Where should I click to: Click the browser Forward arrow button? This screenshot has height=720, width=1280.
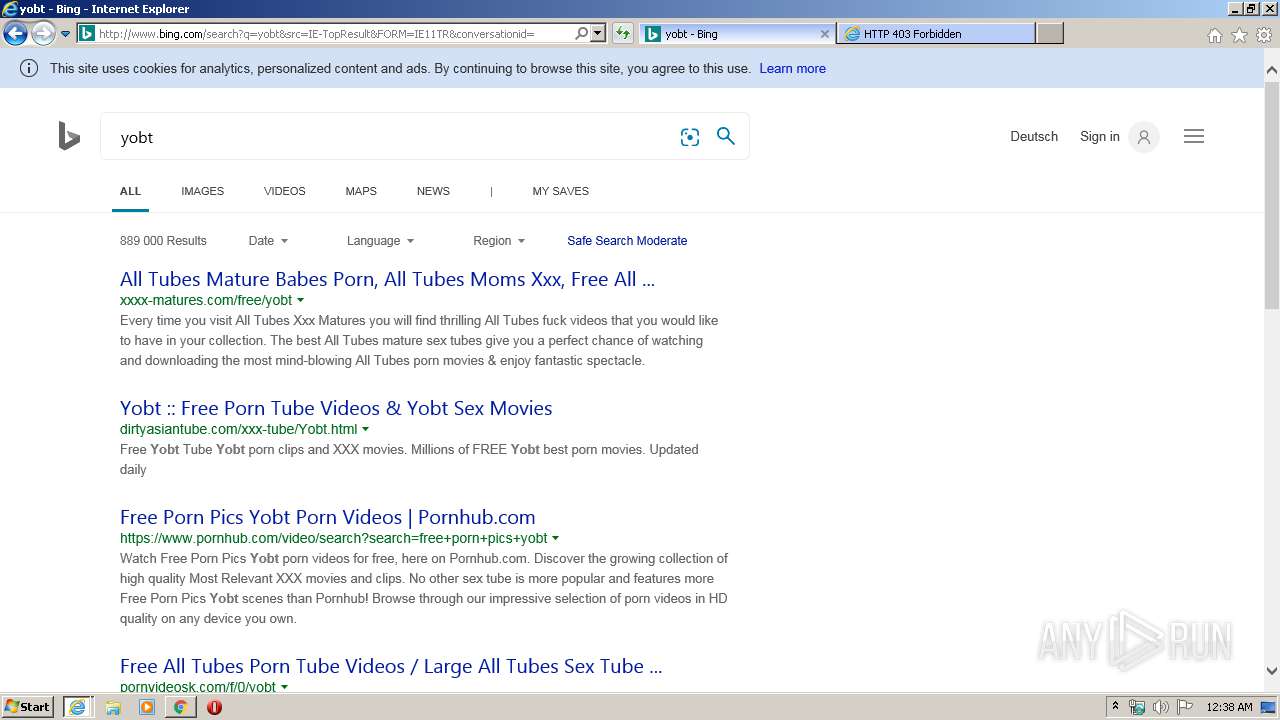[x=43, y=34]
